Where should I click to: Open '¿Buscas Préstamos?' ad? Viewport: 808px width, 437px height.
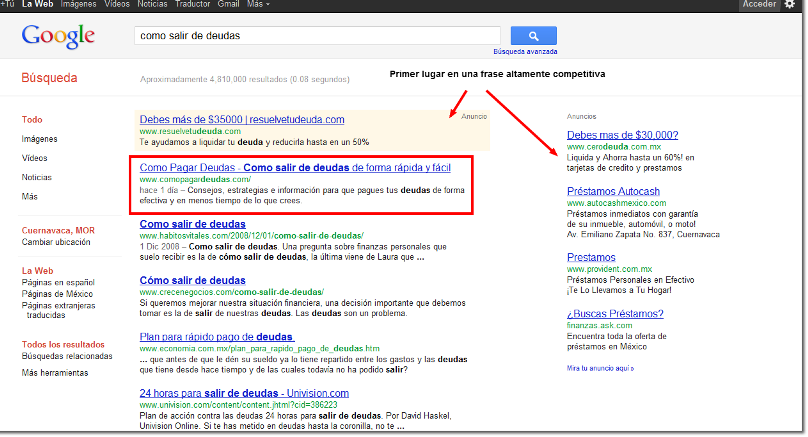click(615, 313)
